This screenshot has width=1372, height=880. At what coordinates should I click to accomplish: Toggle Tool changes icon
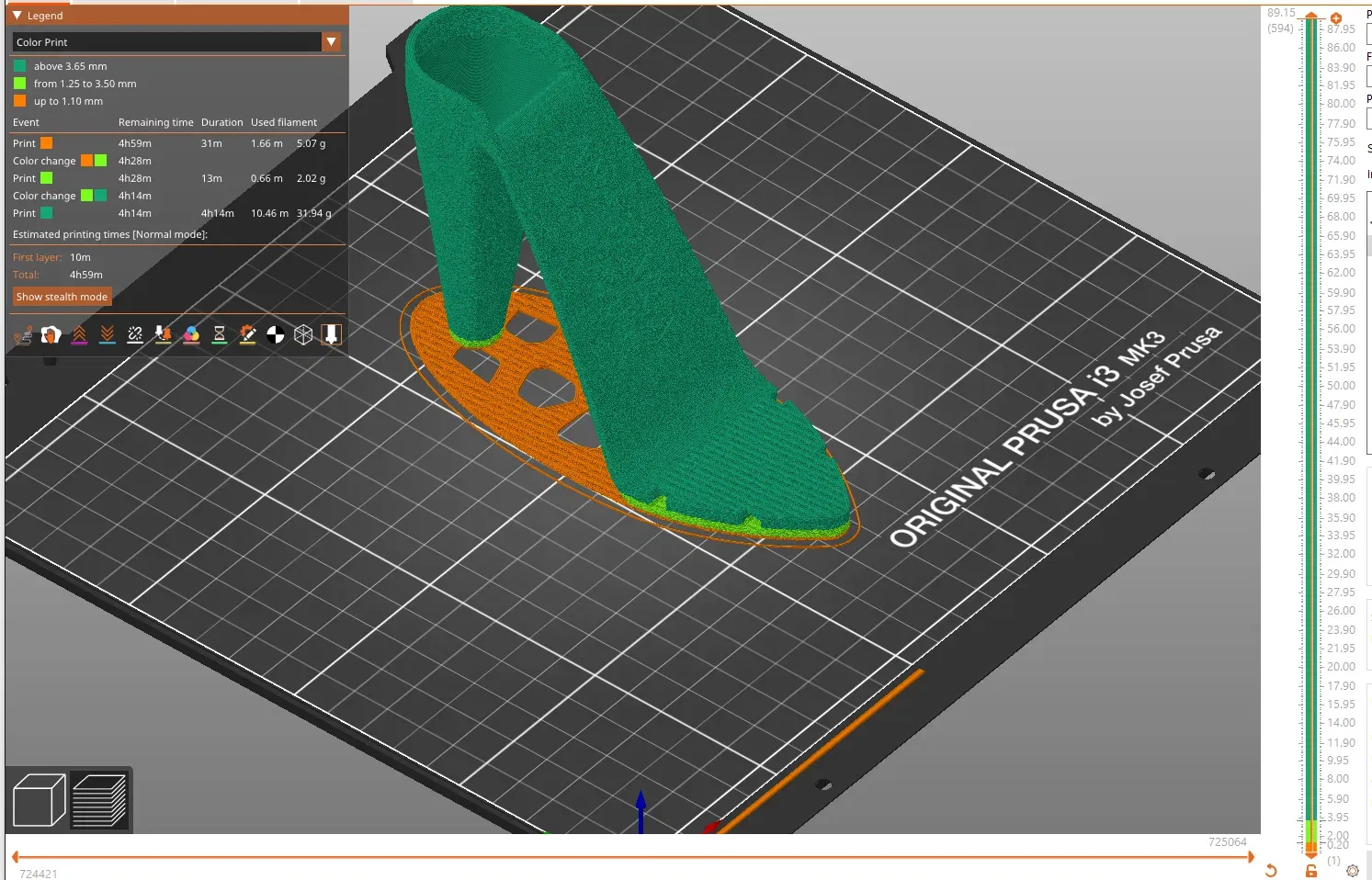[164, 335]
